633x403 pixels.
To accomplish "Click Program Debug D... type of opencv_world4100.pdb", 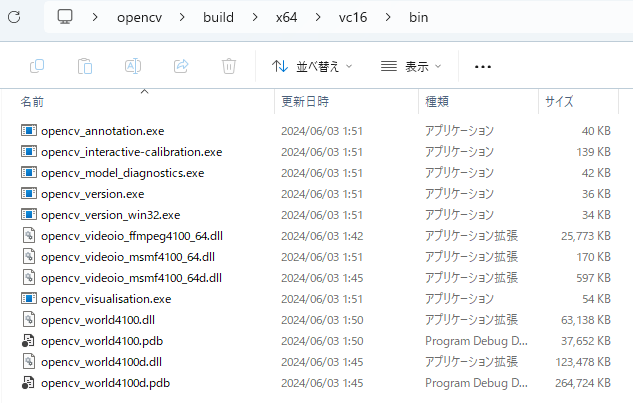I will (476, 341).
